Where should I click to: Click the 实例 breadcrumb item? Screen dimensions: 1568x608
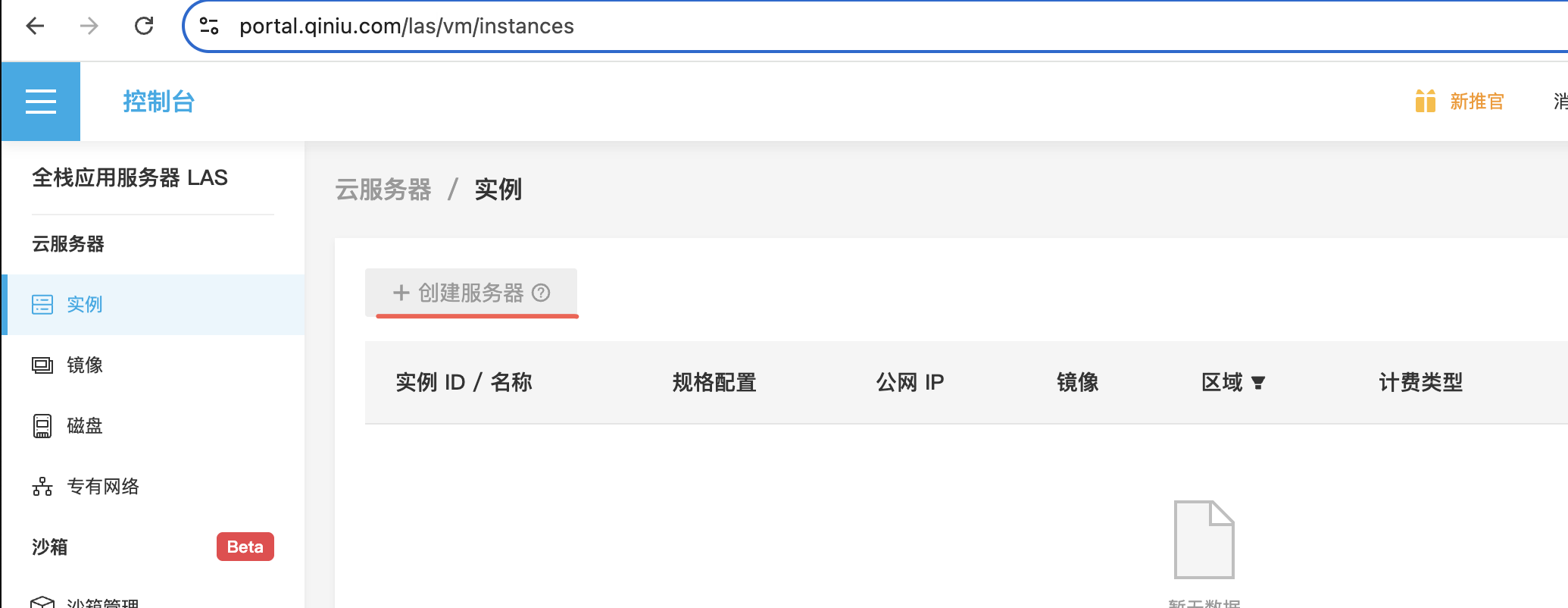tap(498, 190)
